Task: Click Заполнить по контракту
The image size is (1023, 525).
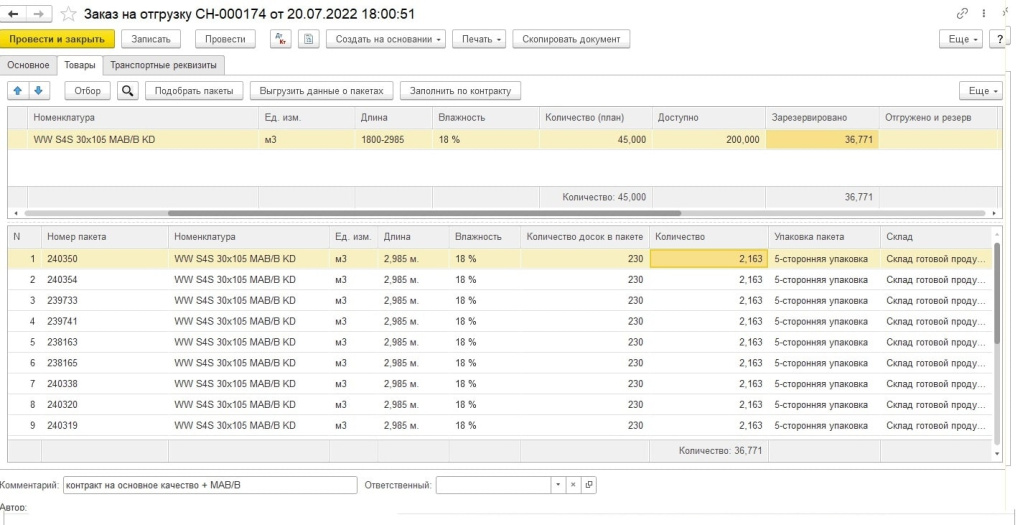Action: click(461, 91)
